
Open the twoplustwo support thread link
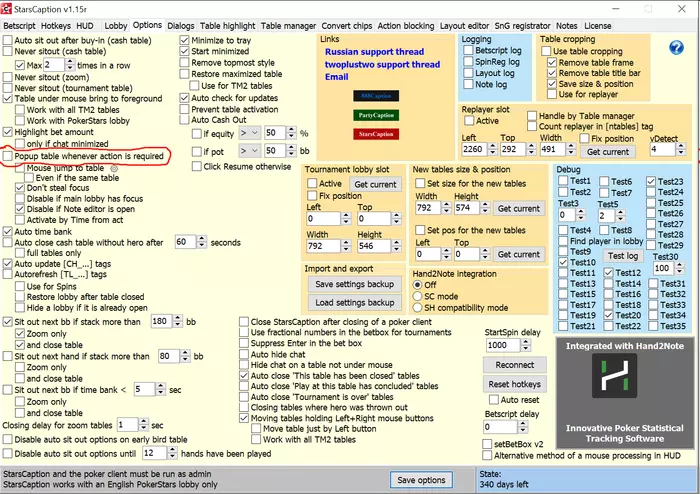tap(382, 64)
